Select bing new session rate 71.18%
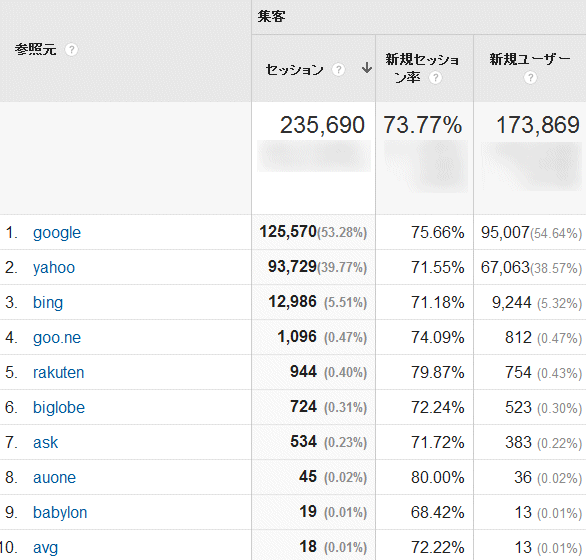 coord(438,302)
